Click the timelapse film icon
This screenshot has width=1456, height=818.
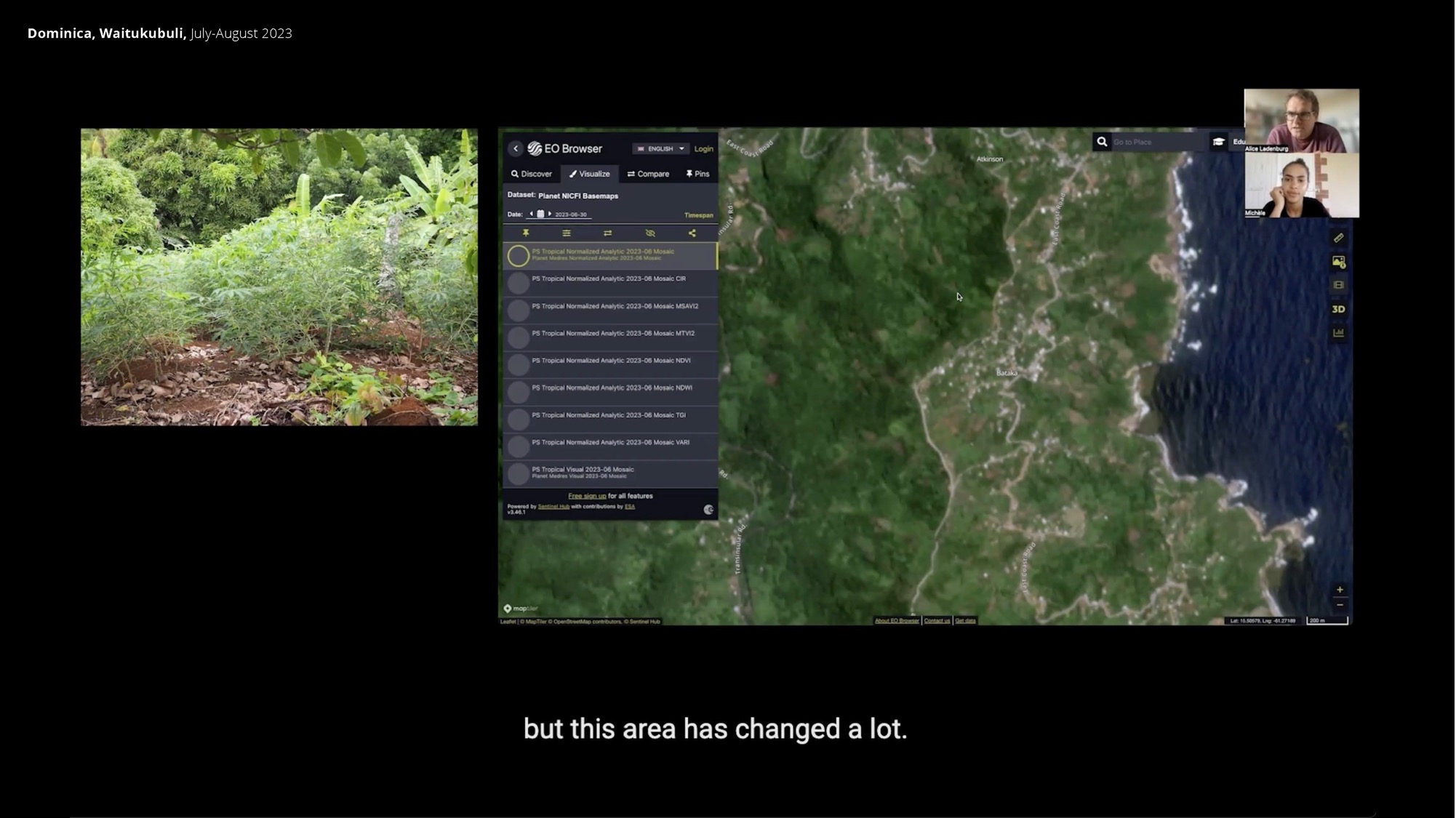[1338, 285]
